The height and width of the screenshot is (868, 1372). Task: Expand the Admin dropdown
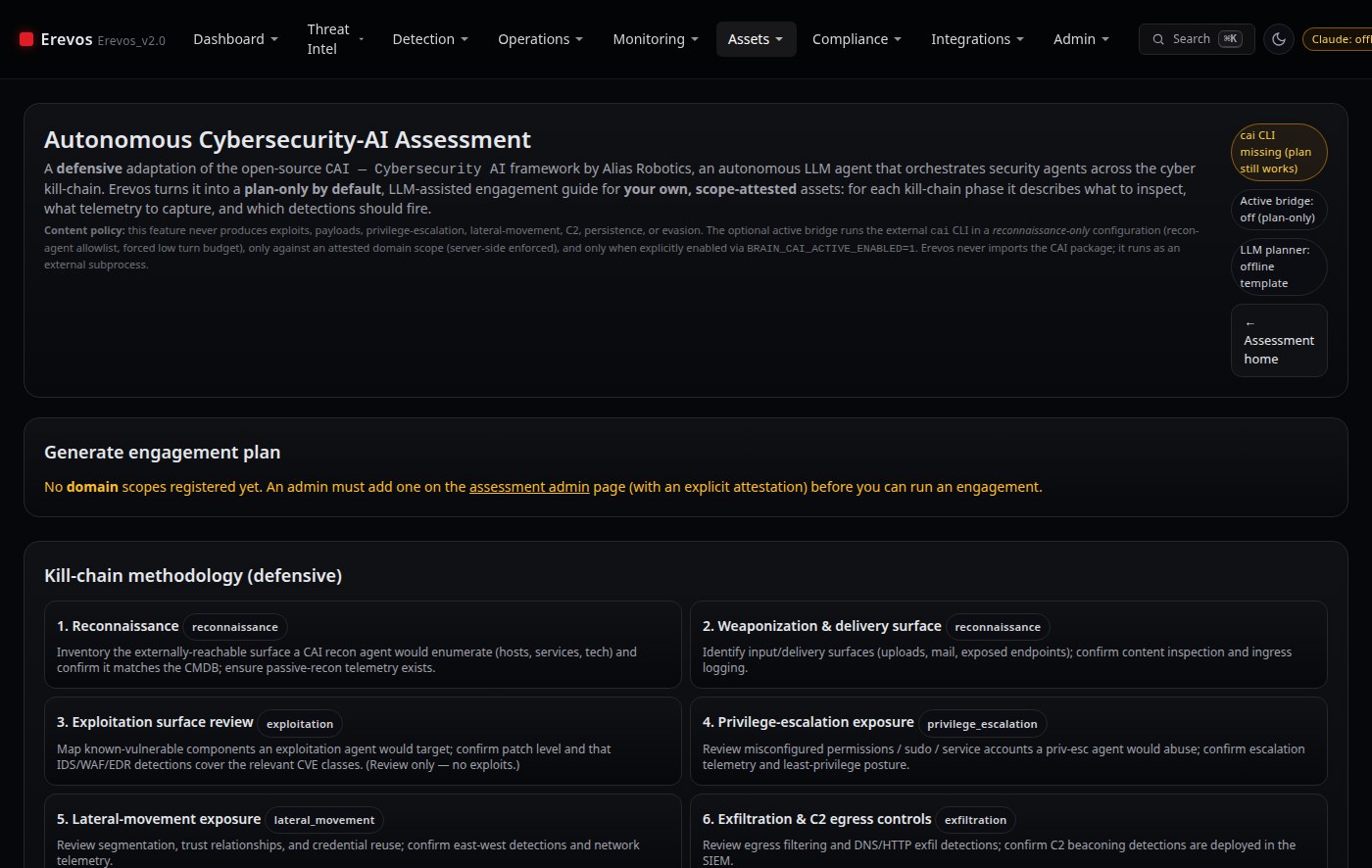click(x=1081, y=39)
